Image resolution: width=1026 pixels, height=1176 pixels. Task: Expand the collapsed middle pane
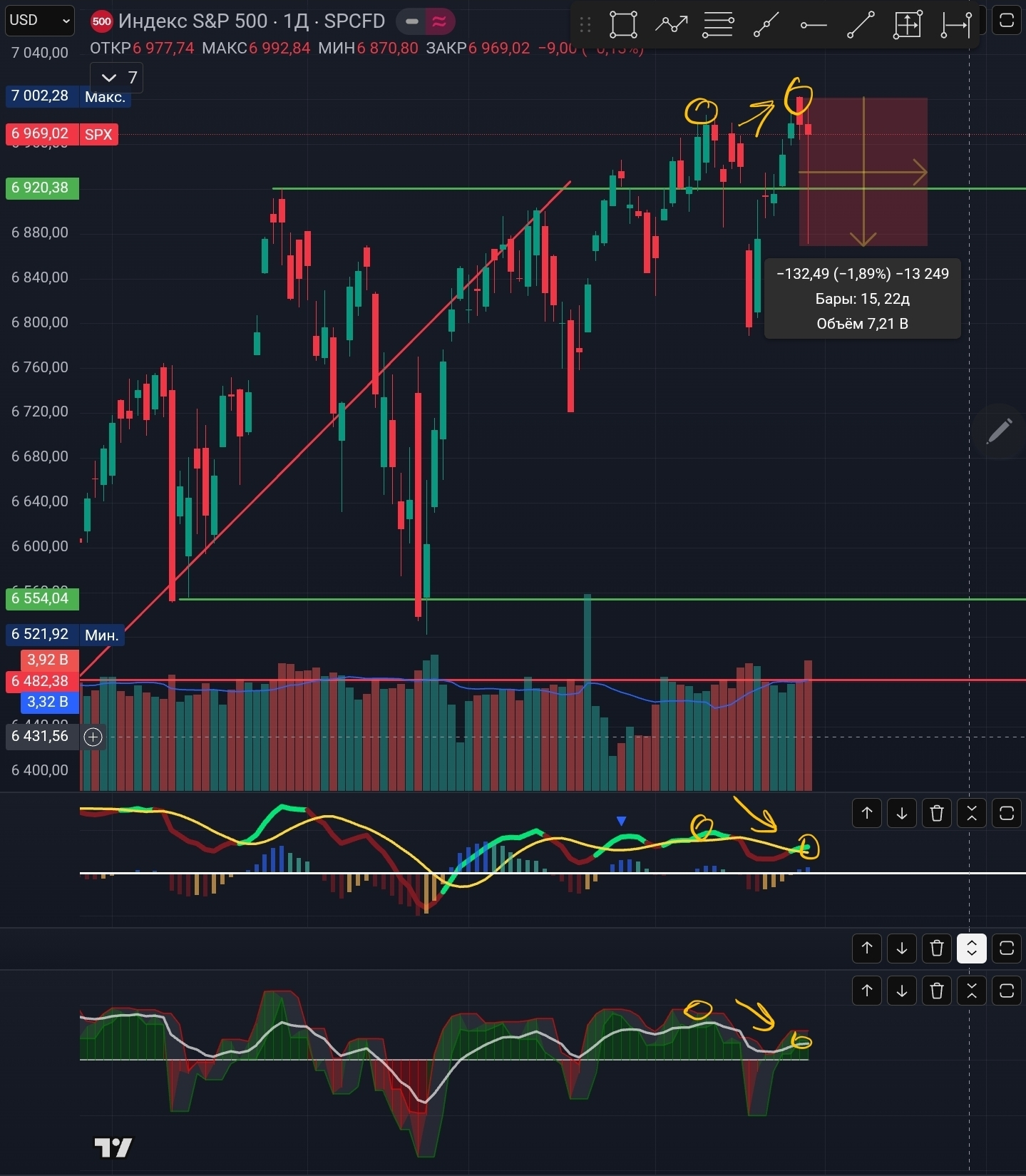pos(972,948)
